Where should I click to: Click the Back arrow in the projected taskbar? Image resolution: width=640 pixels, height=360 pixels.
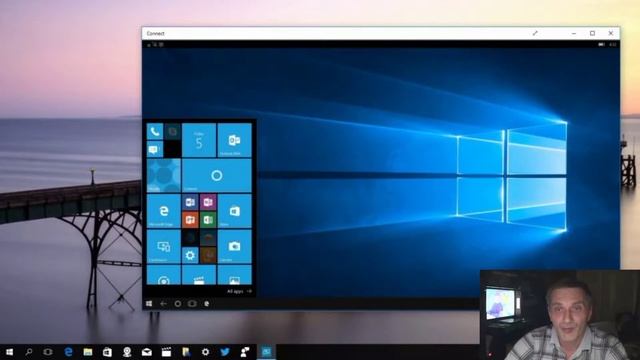(x=163, y=304)
